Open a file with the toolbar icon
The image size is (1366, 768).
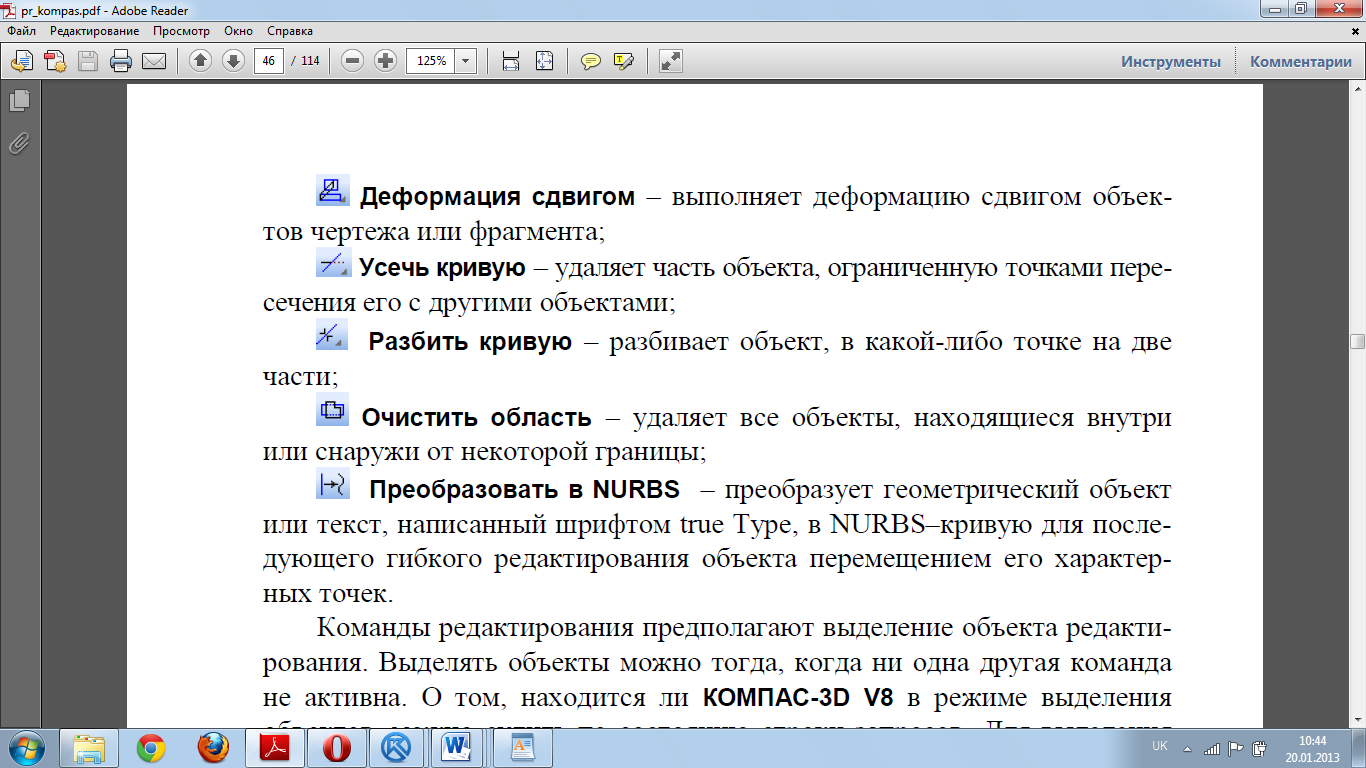[x=21, y=61]
